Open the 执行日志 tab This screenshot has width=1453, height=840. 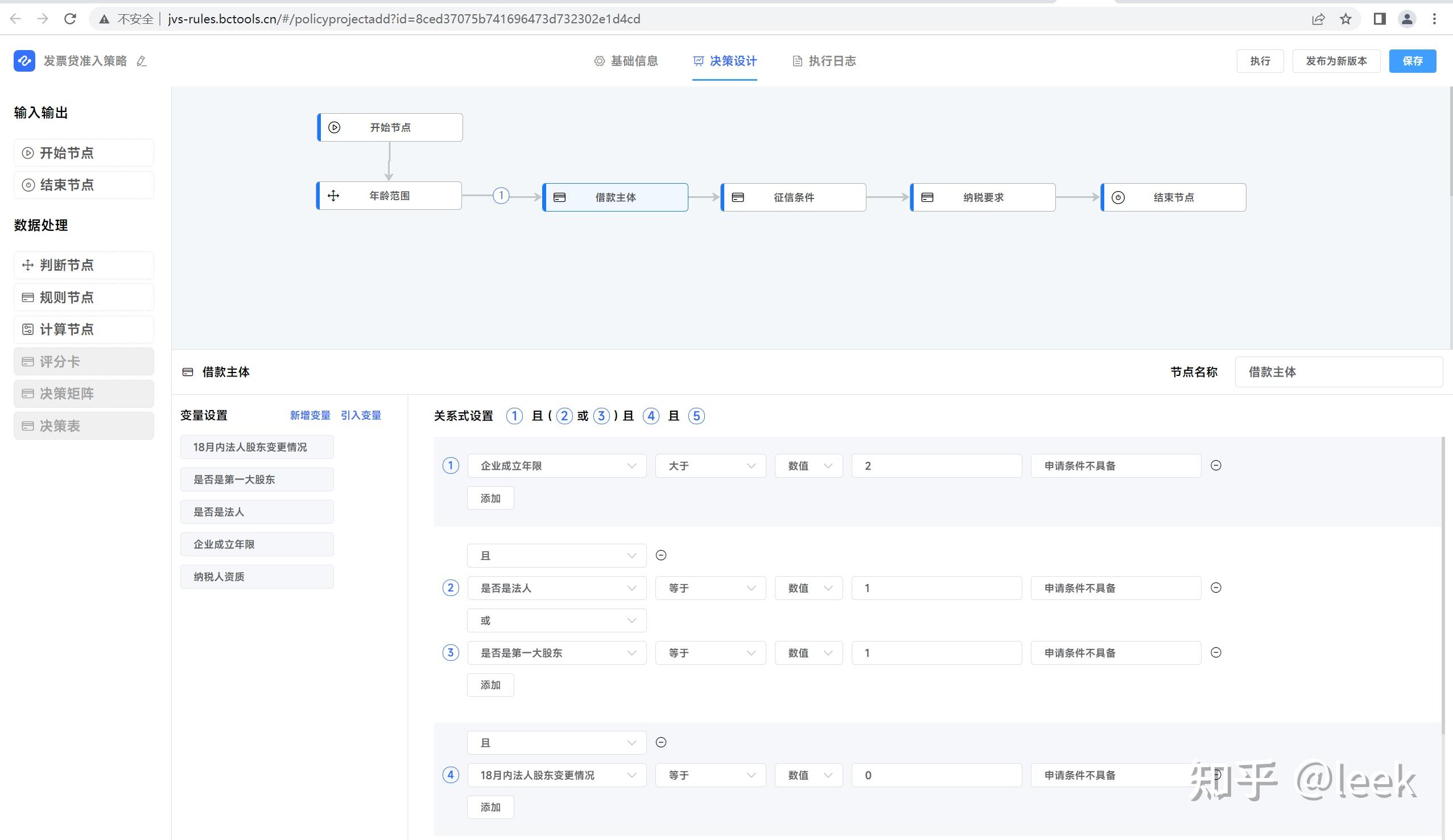[x=824, y=61]
